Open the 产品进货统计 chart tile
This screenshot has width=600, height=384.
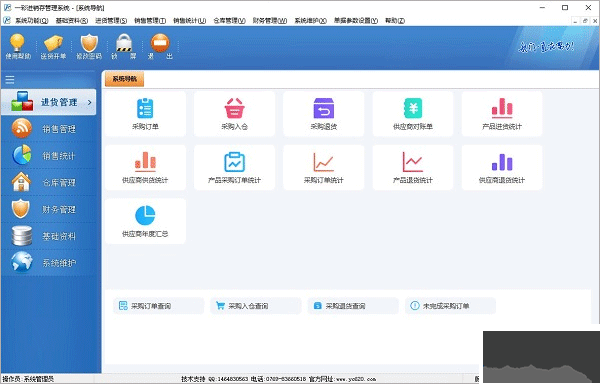(x=502, y=114)
